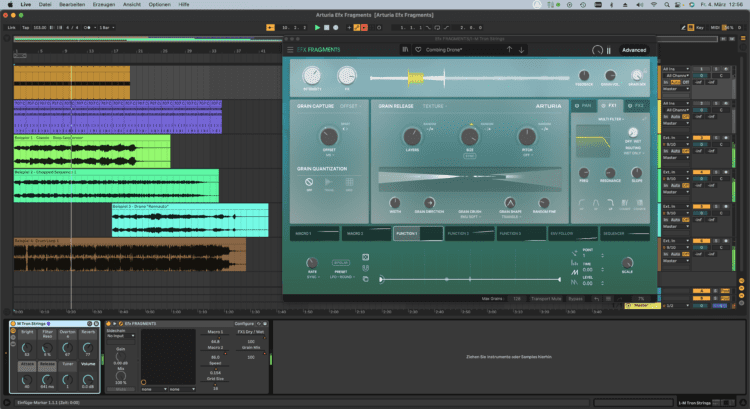Open the Offset mode dropdown in Grain Capture
Viewport: 750px width, 409px height.
pos(351,106)
